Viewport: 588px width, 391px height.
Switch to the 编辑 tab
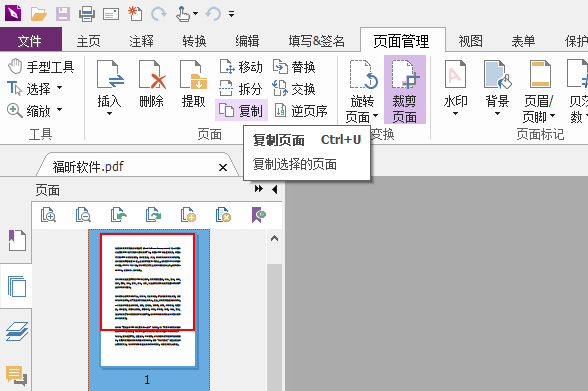coord(247,40)
